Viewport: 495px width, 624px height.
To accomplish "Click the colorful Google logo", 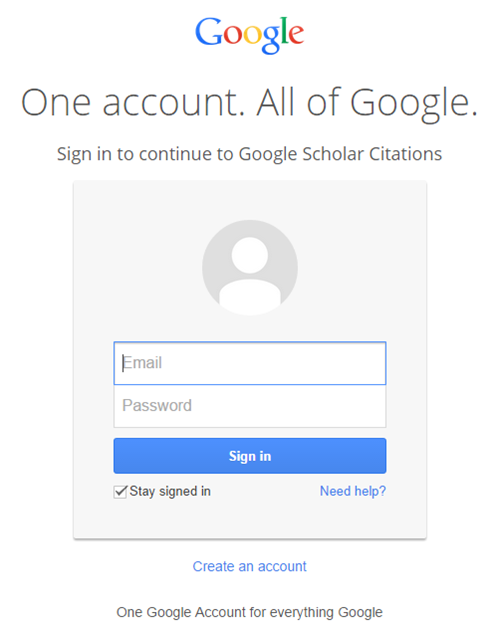I will point(249,35).
